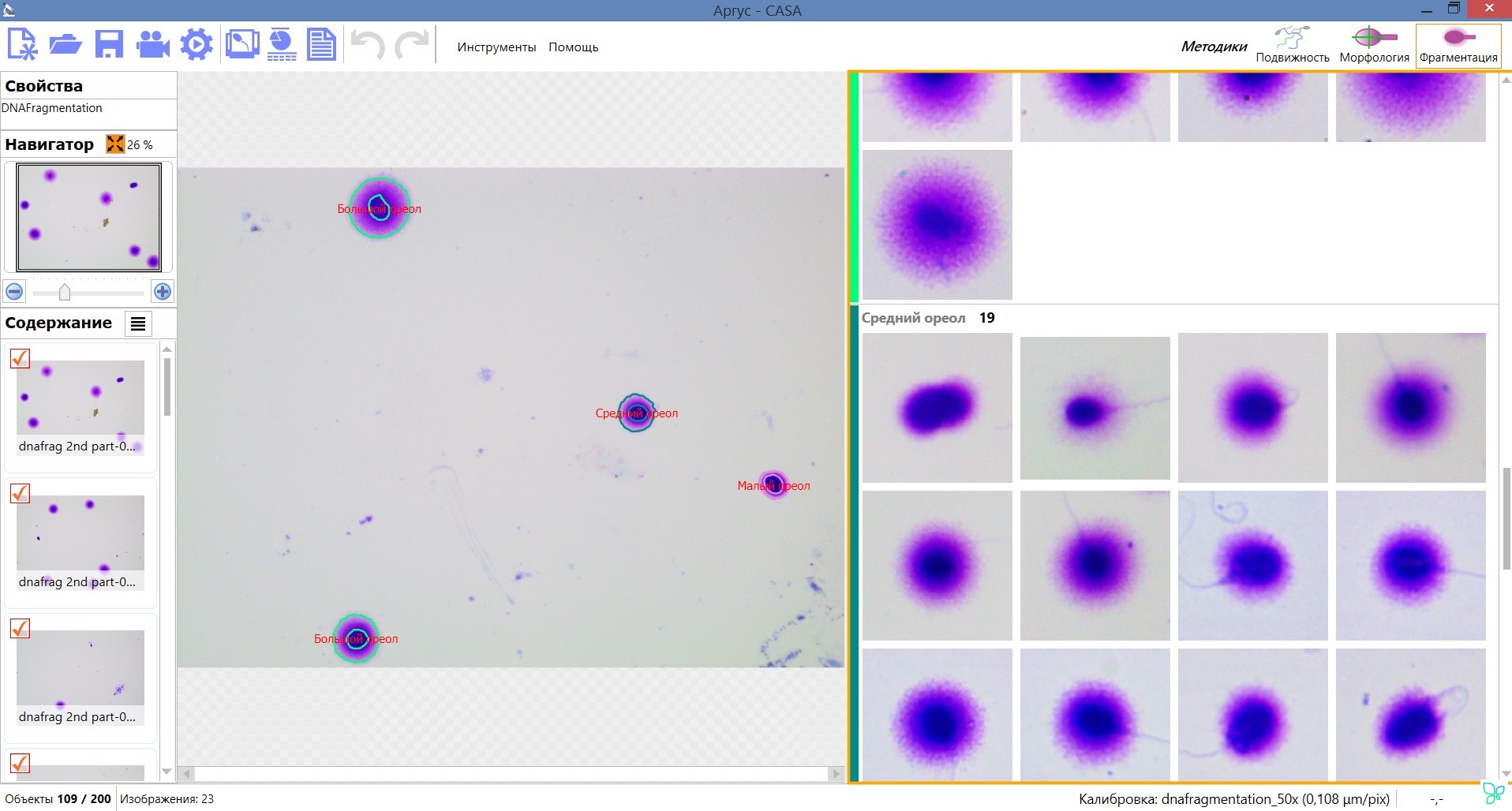The height and width of the screenshot is (811, 1512).
Task: Click the image view left scroll arrow
Action: pos(186,774)
